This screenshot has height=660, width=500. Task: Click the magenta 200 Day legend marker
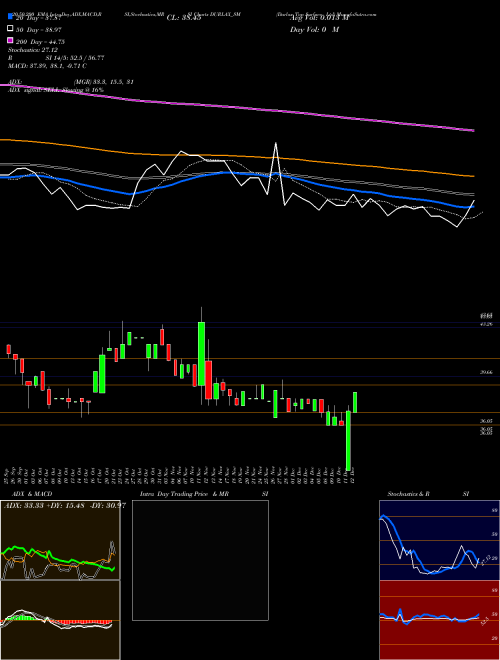point(11,41)
